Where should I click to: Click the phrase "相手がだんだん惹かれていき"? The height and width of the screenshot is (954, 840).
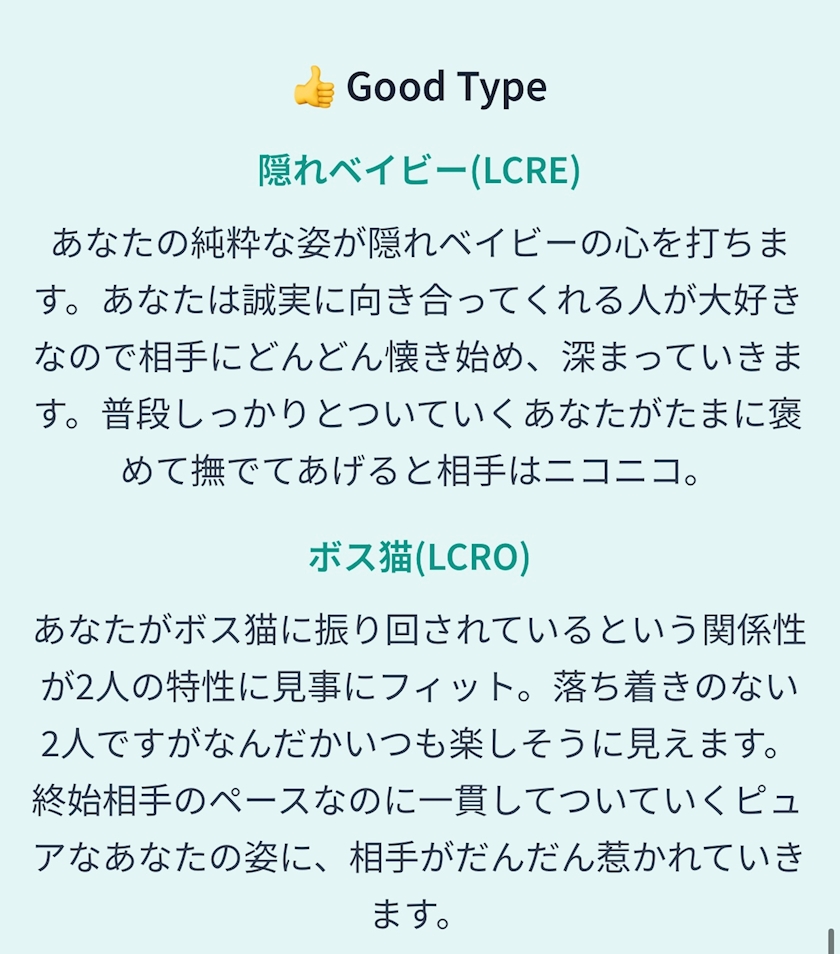click(x=577, y=859)
